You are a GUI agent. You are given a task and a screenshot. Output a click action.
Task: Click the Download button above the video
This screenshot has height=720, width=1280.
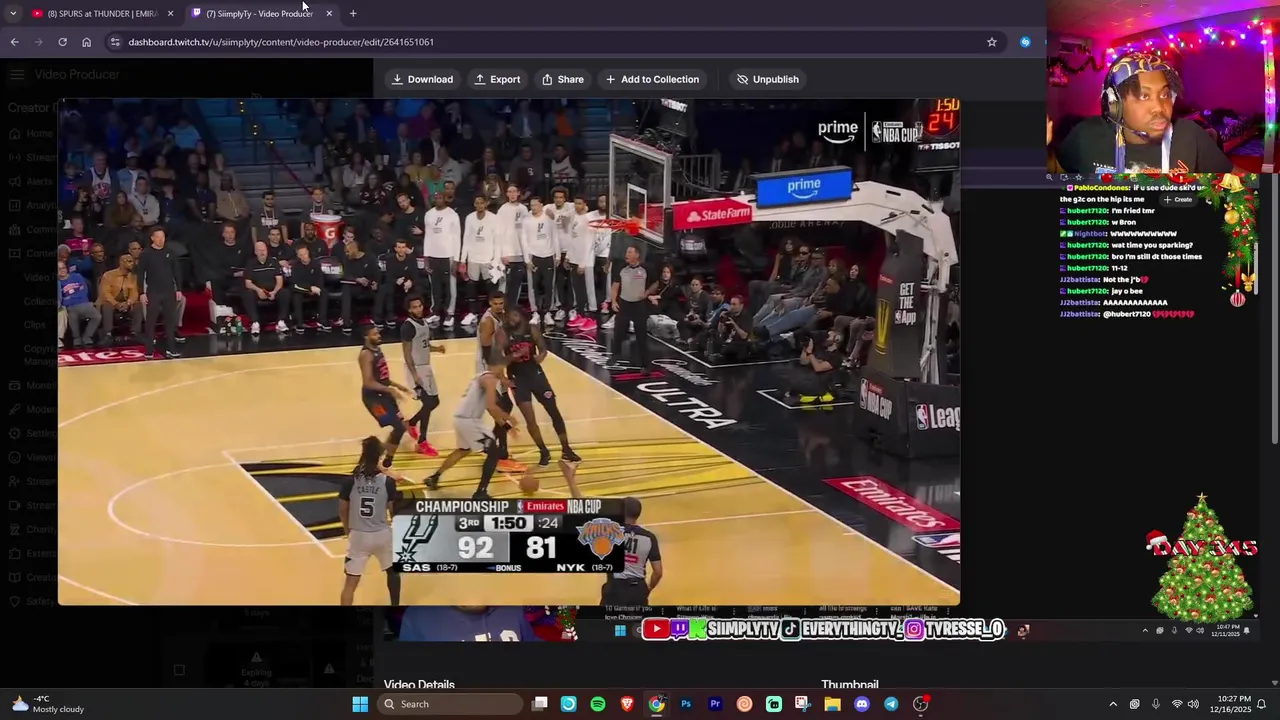point(422,79)
